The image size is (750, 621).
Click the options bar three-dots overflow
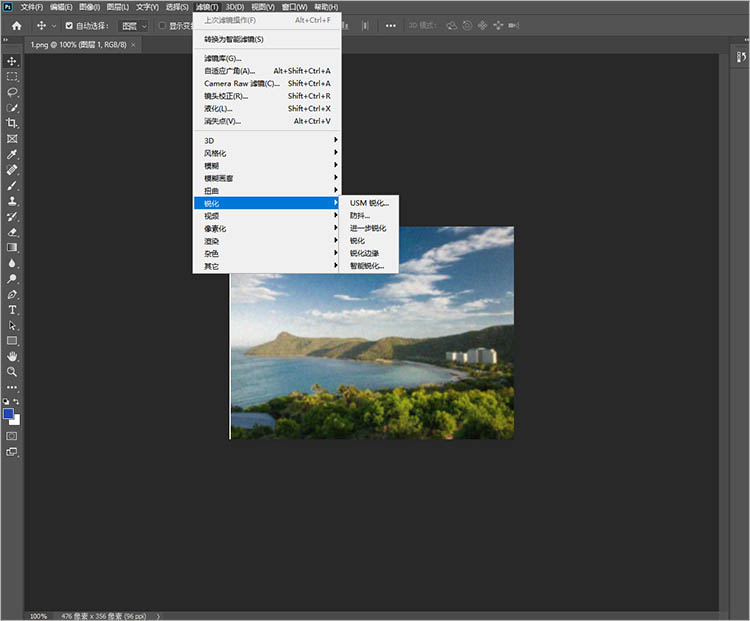point(391,26)
